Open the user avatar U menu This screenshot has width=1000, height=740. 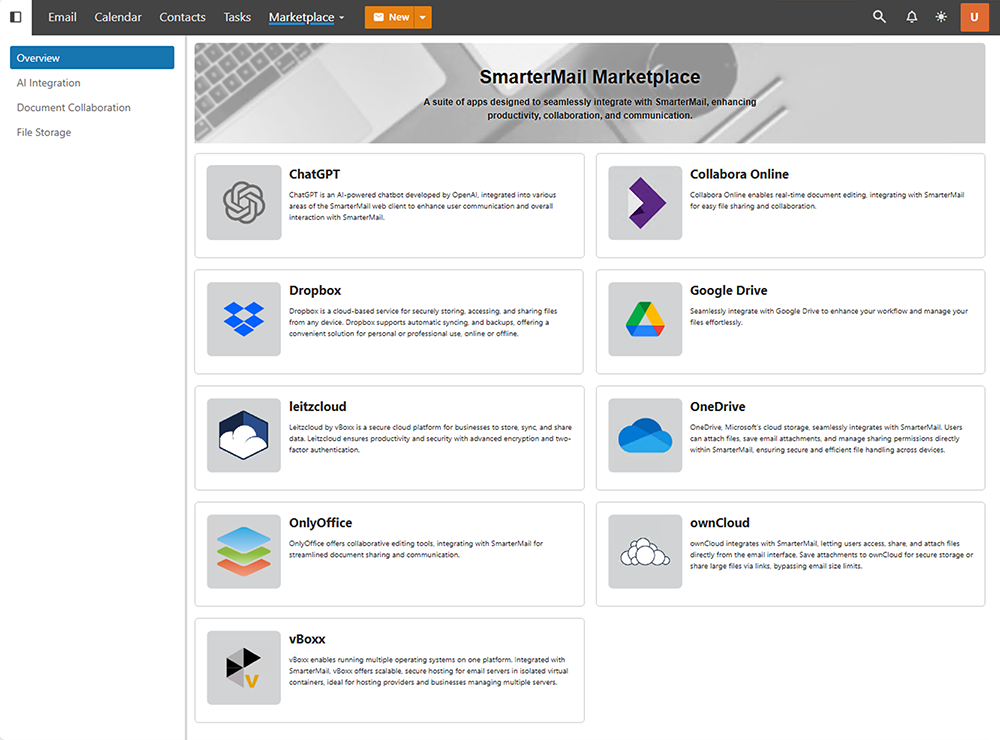point(974,17)
